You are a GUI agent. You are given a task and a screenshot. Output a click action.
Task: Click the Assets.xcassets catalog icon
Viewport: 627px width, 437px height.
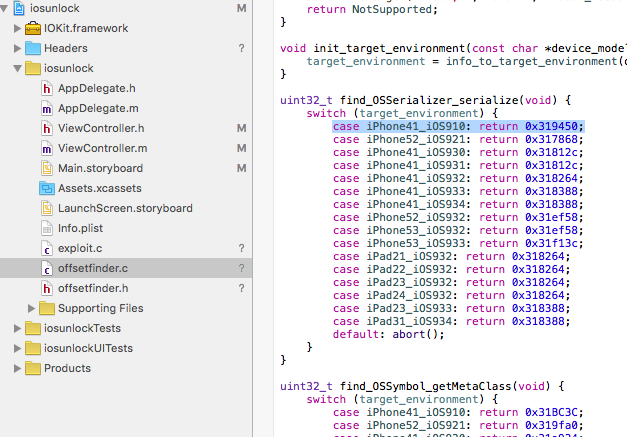47,188
